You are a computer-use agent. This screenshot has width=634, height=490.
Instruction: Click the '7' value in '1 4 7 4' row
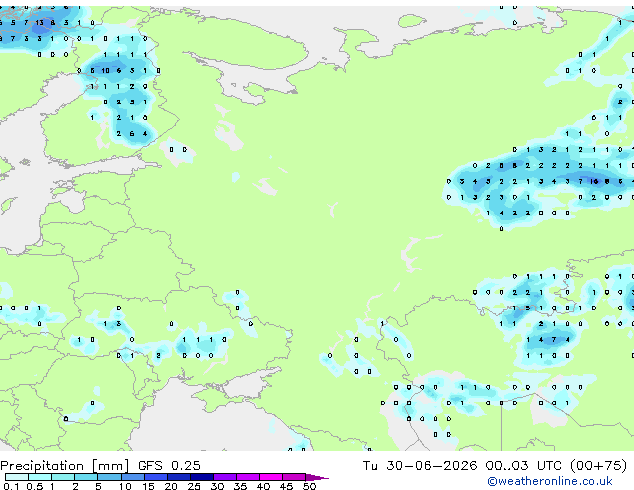[554, 340]
